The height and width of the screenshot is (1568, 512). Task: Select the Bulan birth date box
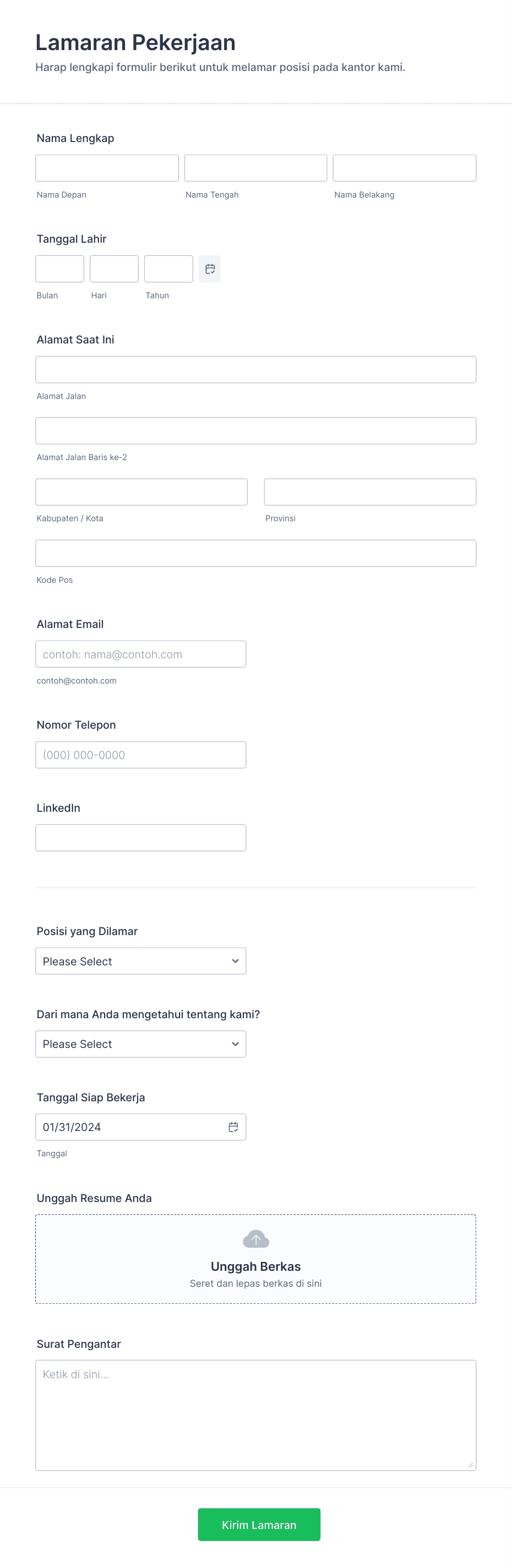(x=59, y=269)
